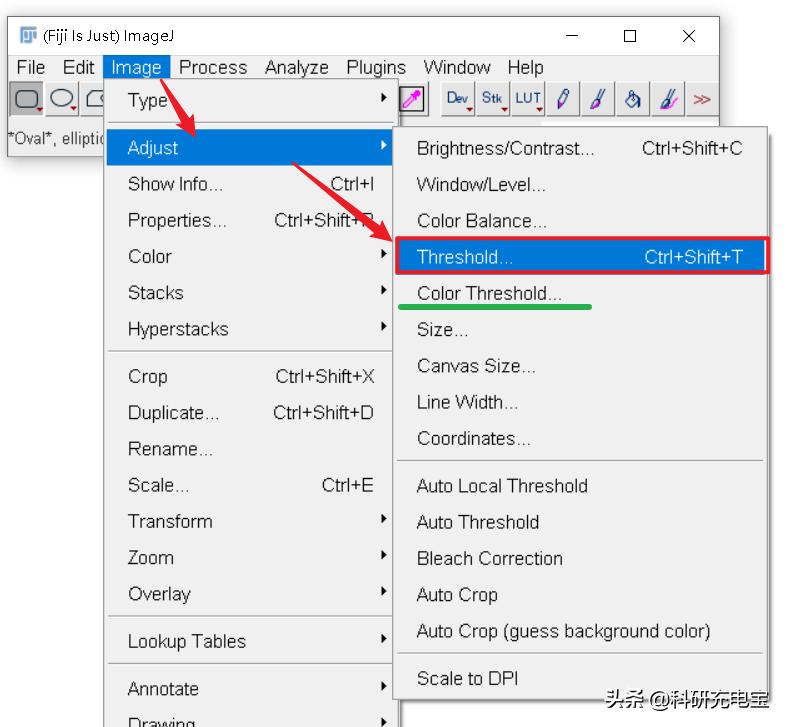Open the Process menu

click(x=213, y=67)
